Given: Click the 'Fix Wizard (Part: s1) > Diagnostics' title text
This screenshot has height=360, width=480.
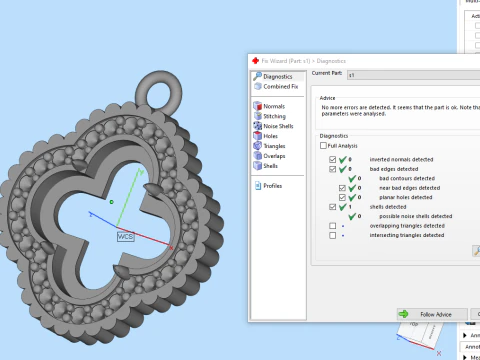Looking at the screenshot, I should tap(303, 61).
